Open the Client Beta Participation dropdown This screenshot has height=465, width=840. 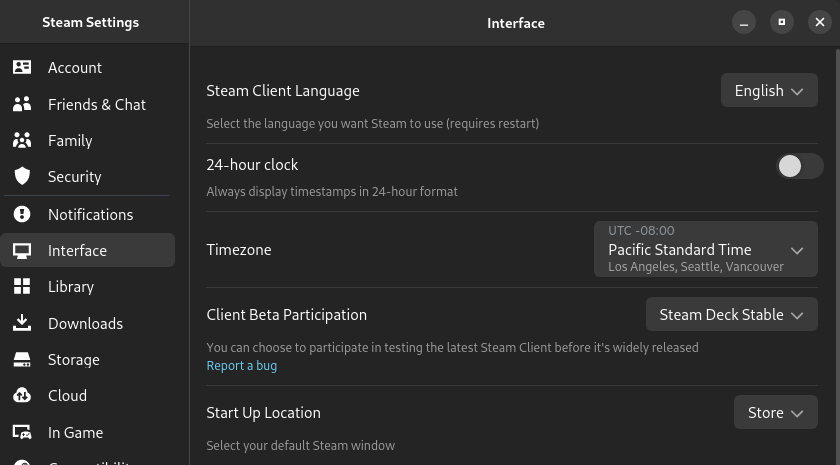coord(731,315)
